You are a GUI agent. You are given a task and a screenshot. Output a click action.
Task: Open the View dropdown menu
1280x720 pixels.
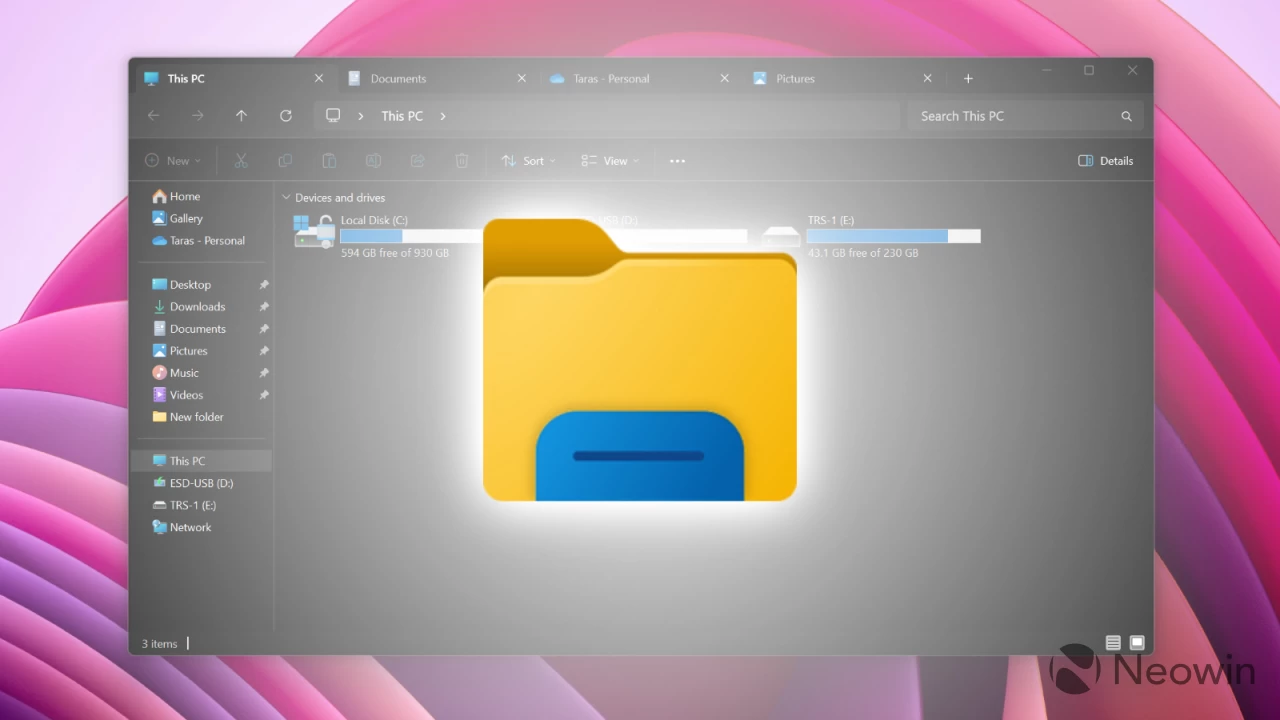[x=610, y=160]
